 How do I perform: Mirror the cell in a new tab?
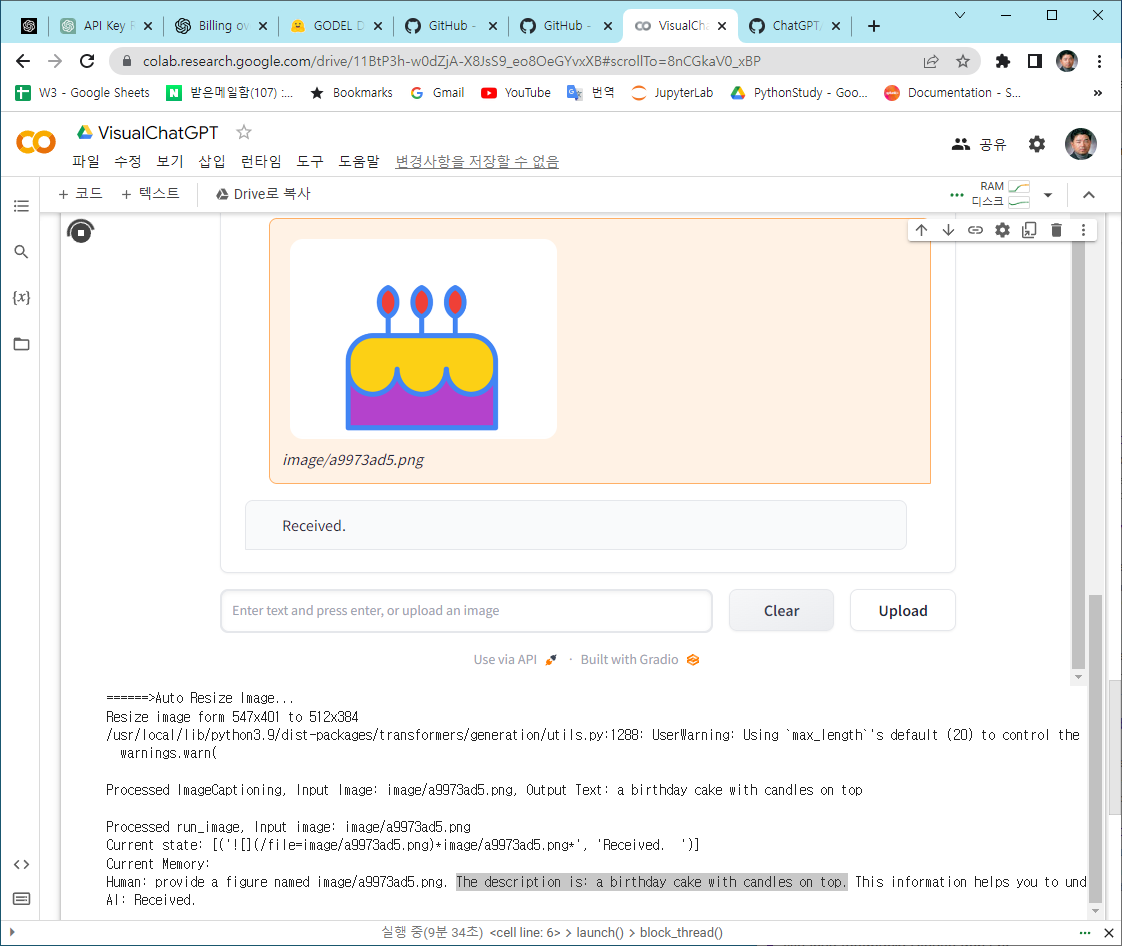coord(1029,229)
